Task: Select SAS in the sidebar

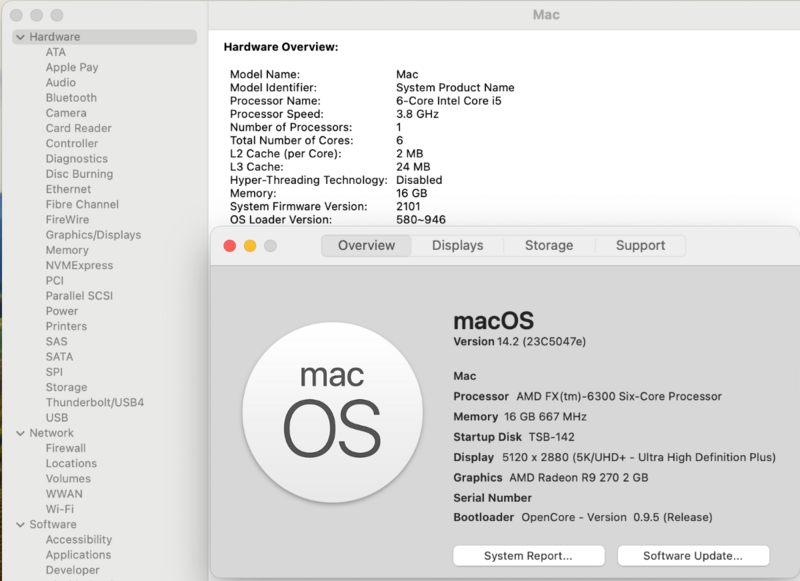Action: (57, 341)
